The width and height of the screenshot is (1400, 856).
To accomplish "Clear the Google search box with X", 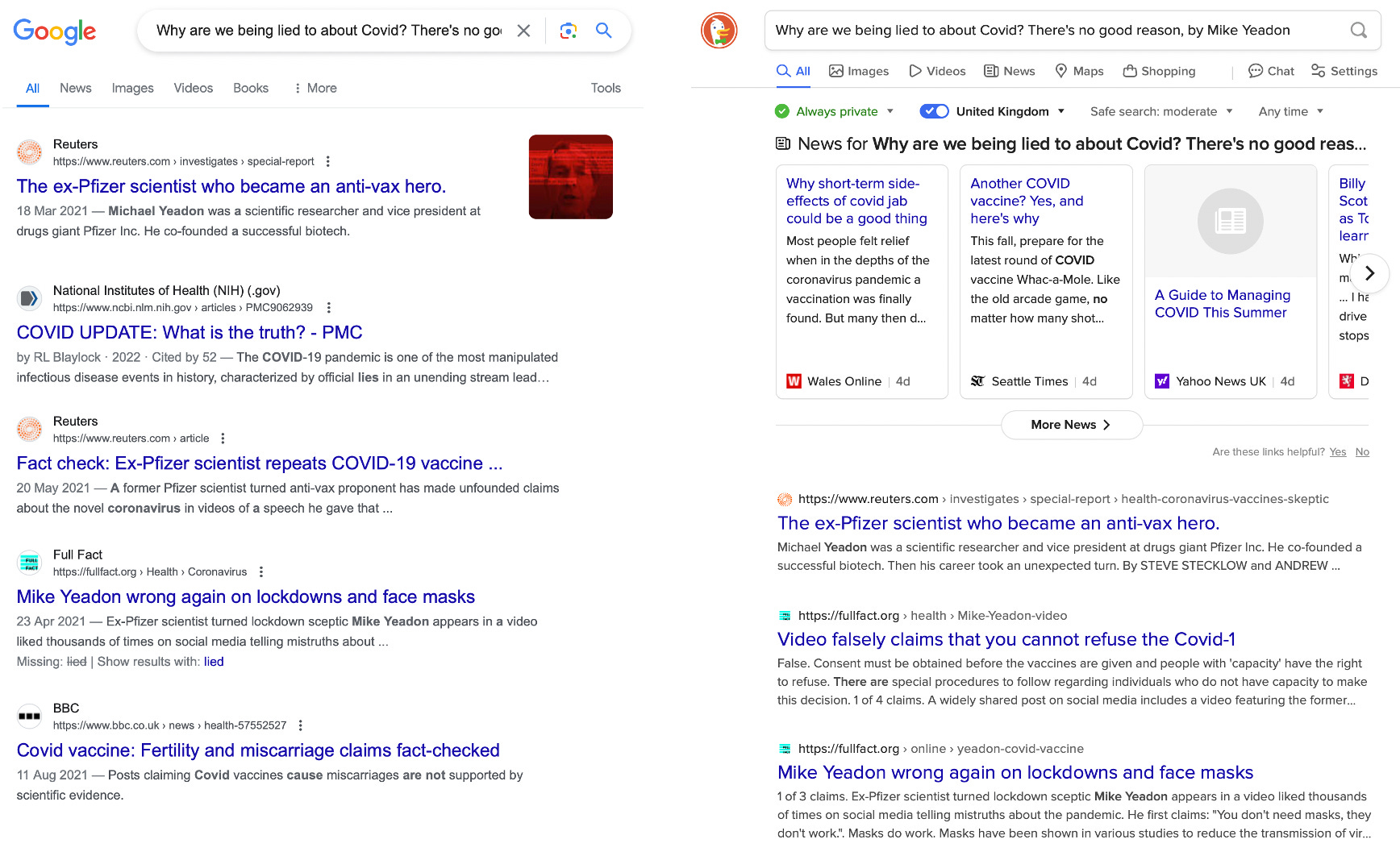I will [523, 31].
